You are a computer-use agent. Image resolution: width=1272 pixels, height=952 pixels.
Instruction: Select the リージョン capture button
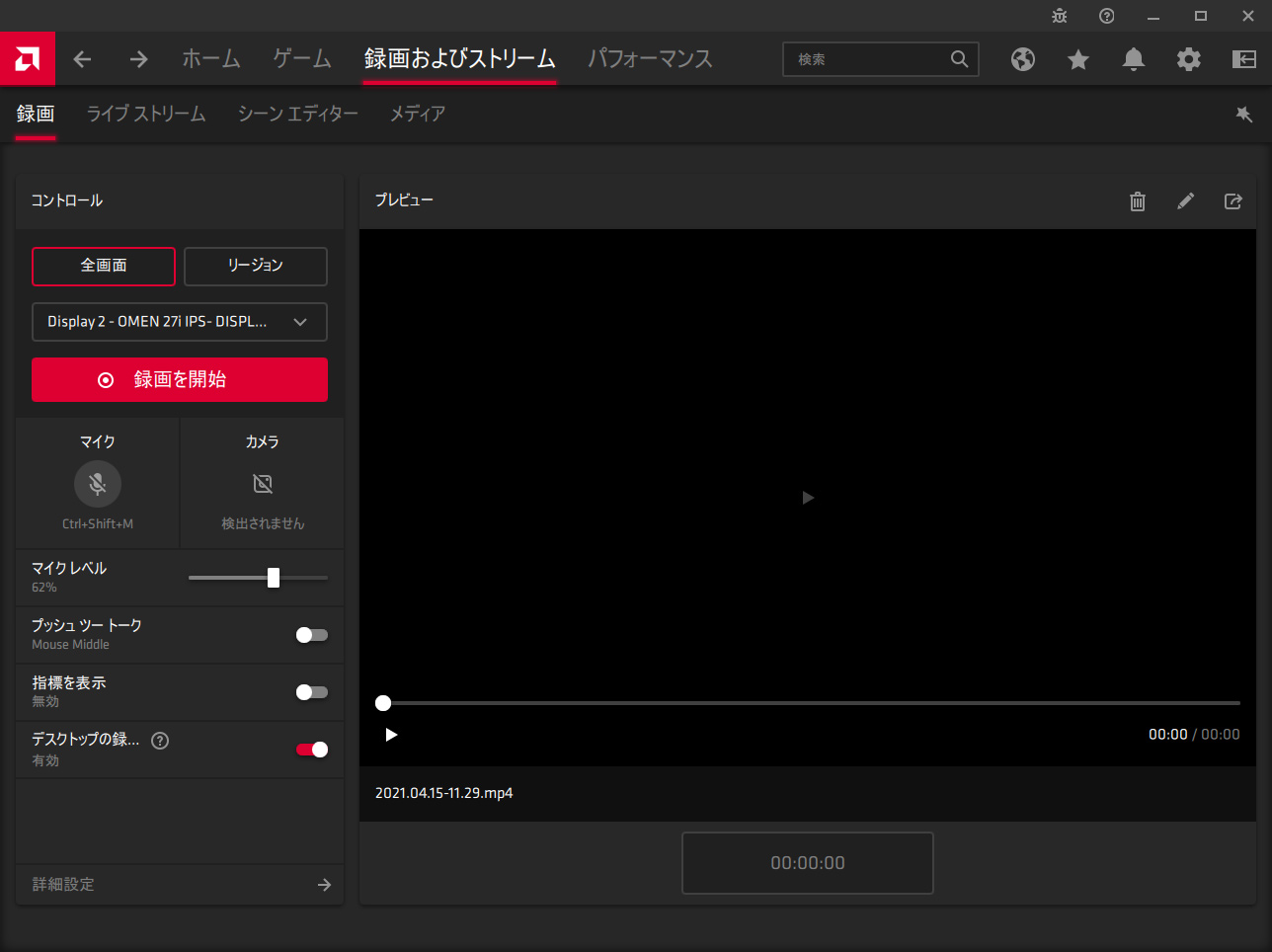[x=256, y=266]
